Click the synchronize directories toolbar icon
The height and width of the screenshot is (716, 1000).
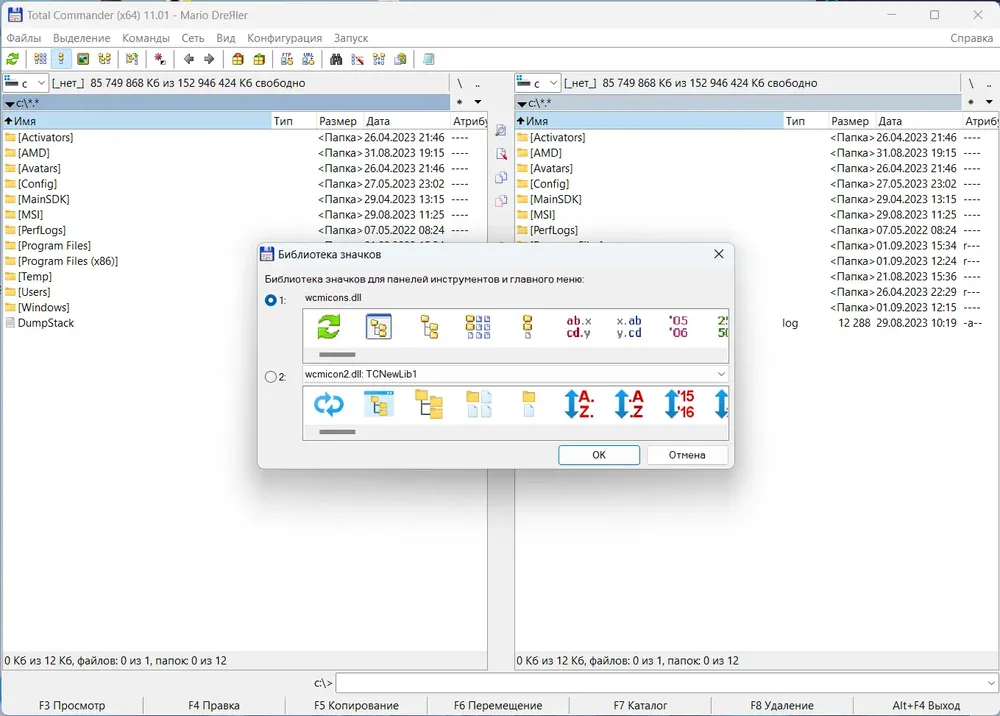pos(379,59)
